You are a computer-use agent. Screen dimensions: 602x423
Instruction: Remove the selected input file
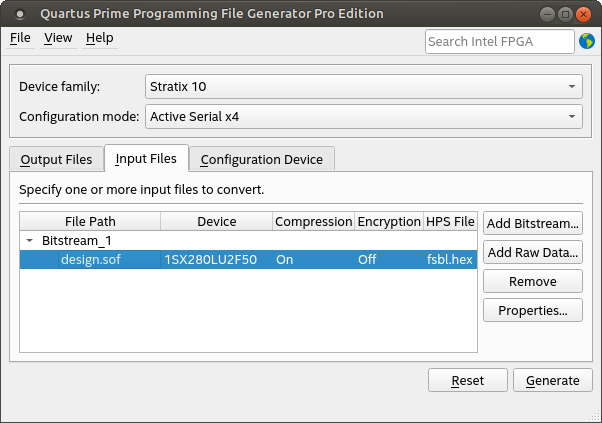[x=532, y=281]
